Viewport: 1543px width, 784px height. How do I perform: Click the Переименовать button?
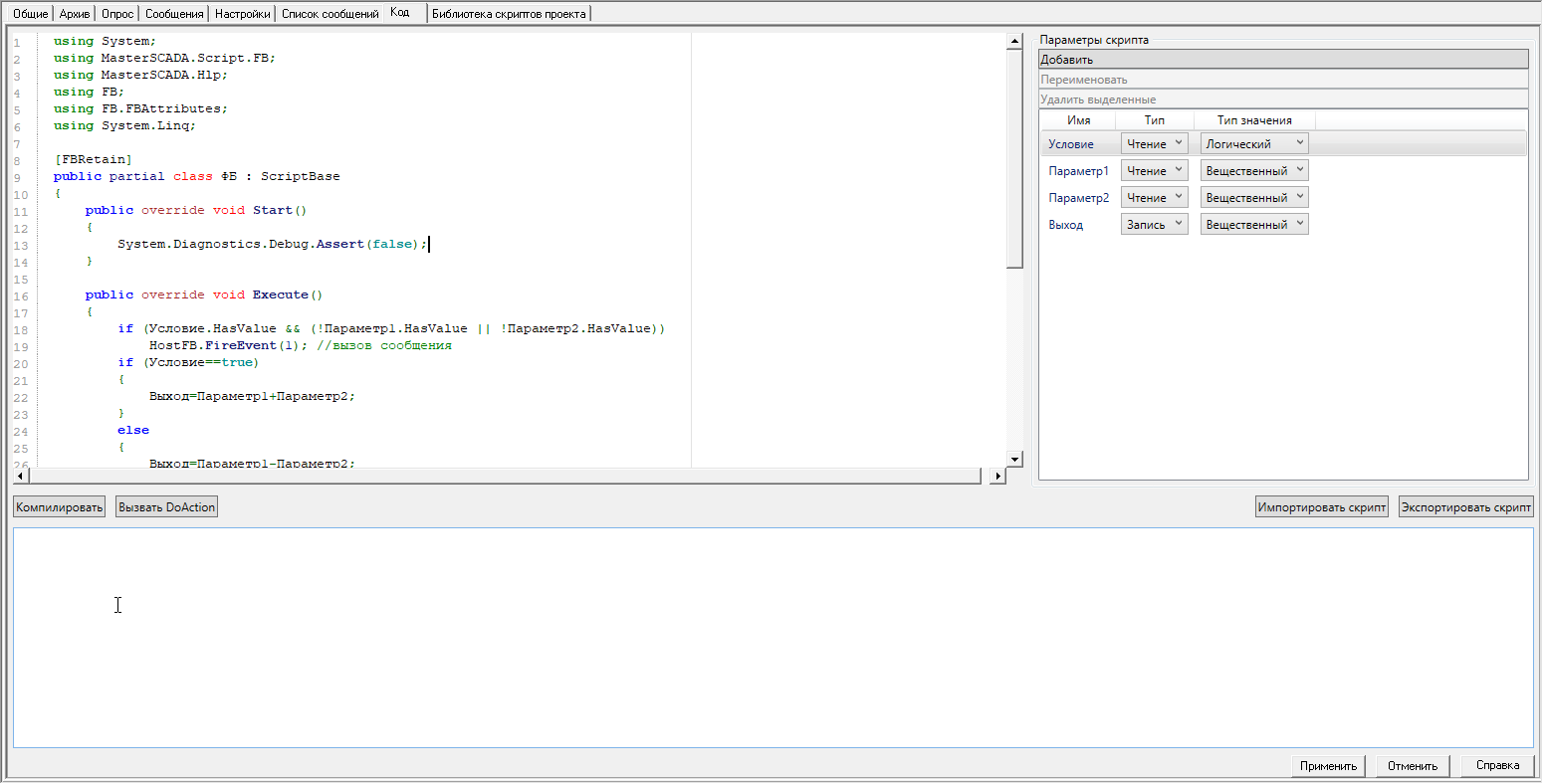coord(1283,80)
